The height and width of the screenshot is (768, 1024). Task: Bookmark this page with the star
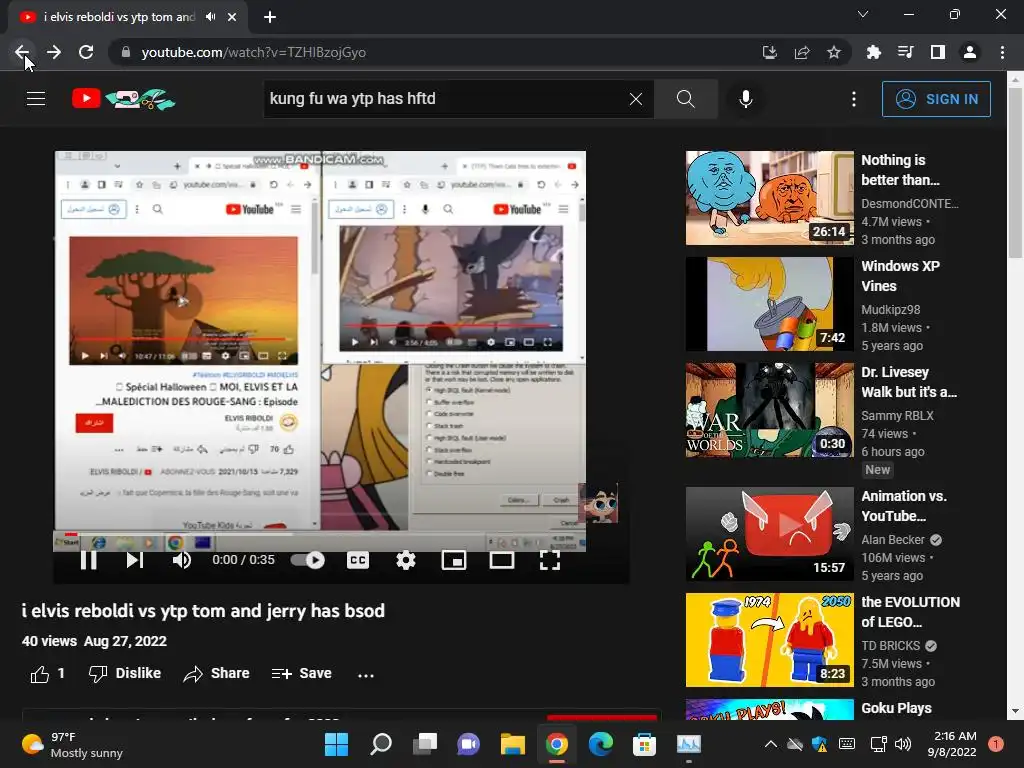pyautogui.click(x=834, y=52)
